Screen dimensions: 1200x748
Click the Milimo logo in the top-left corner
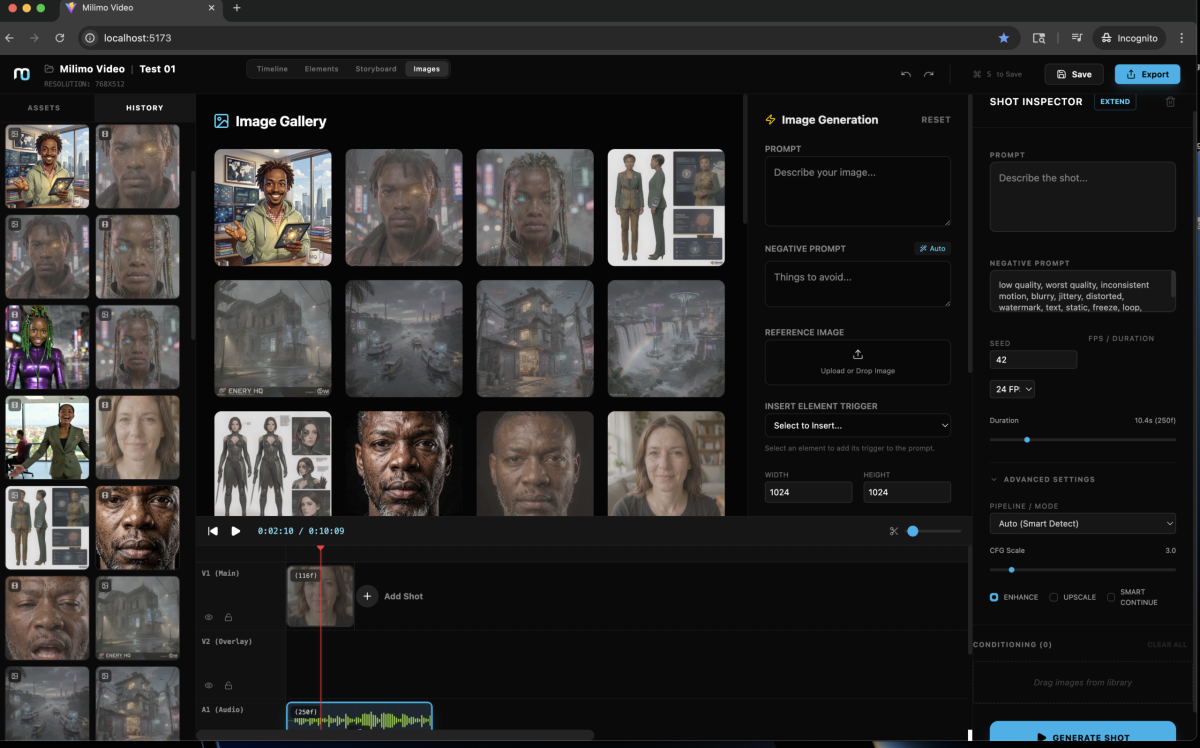click(x=19, y=73)
